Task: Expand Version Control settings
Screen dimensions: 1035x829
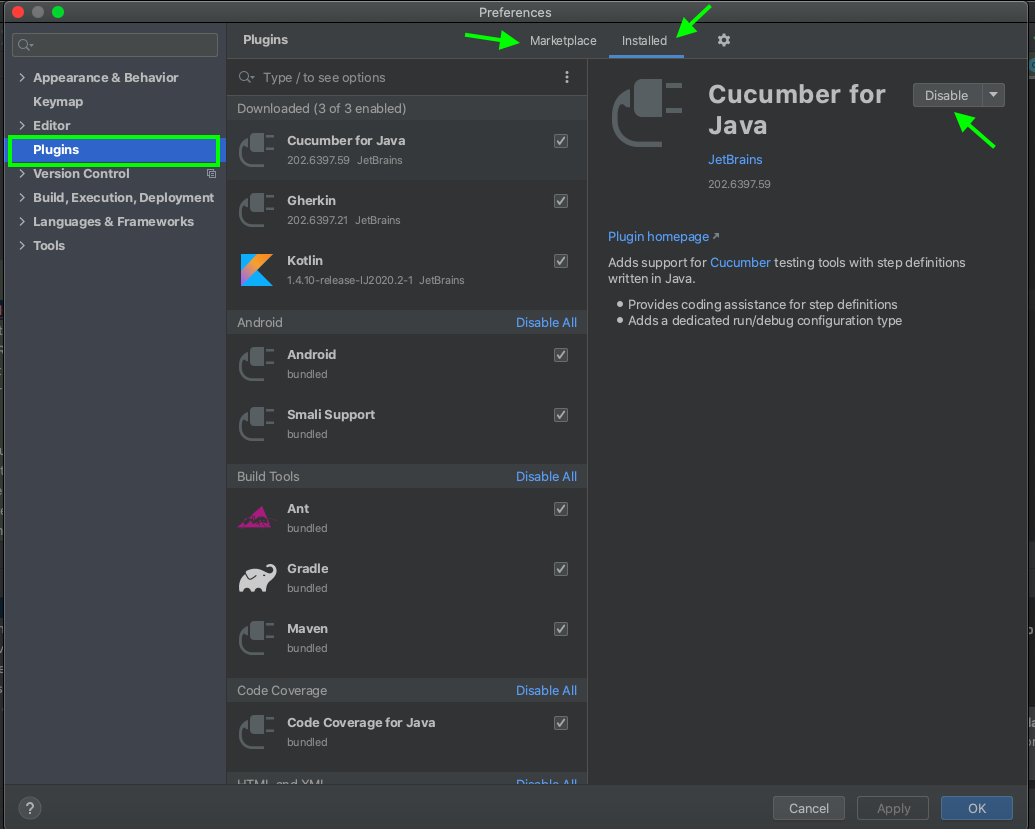Action: point(22,174)
